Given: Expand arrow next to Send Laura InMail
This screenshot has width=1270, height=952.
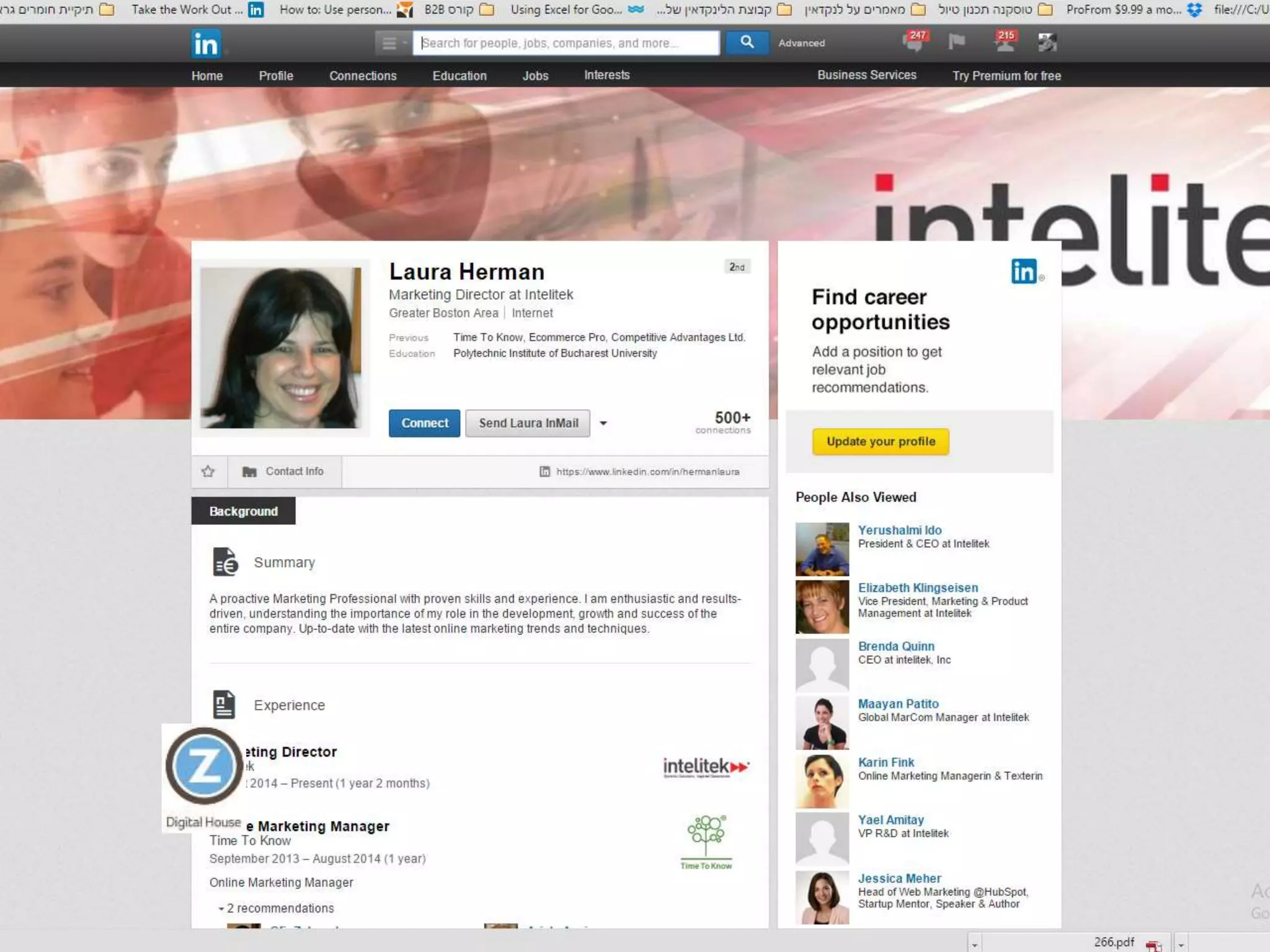Looking at the screenshot, I should (603, 423).
